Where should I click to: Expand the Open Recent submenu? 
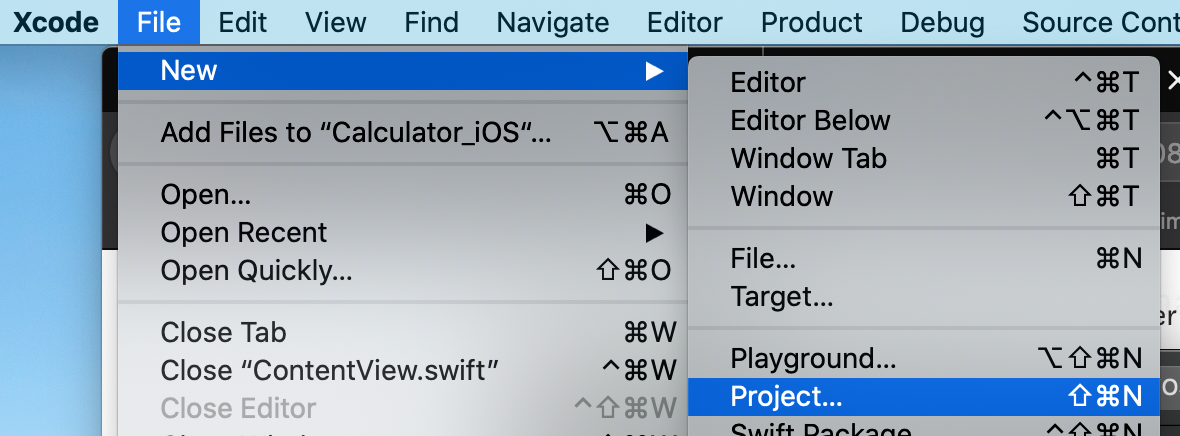pyautogui.click(x=654, y=233)
